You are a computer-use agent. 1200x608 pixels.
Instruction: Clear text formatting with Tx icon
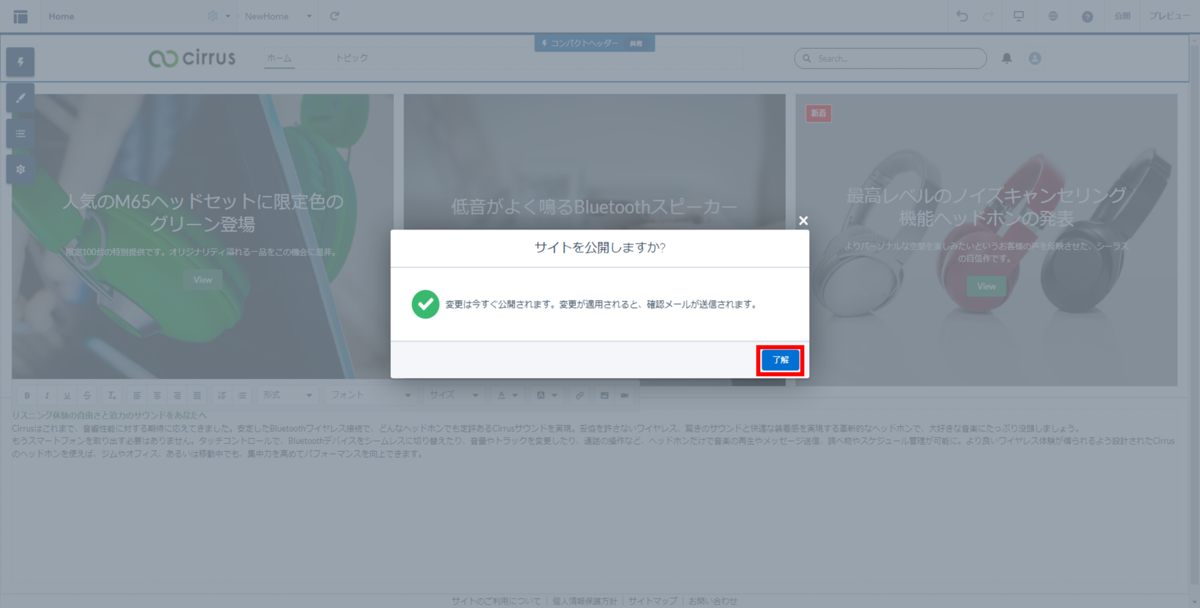[x=112, y=396]
